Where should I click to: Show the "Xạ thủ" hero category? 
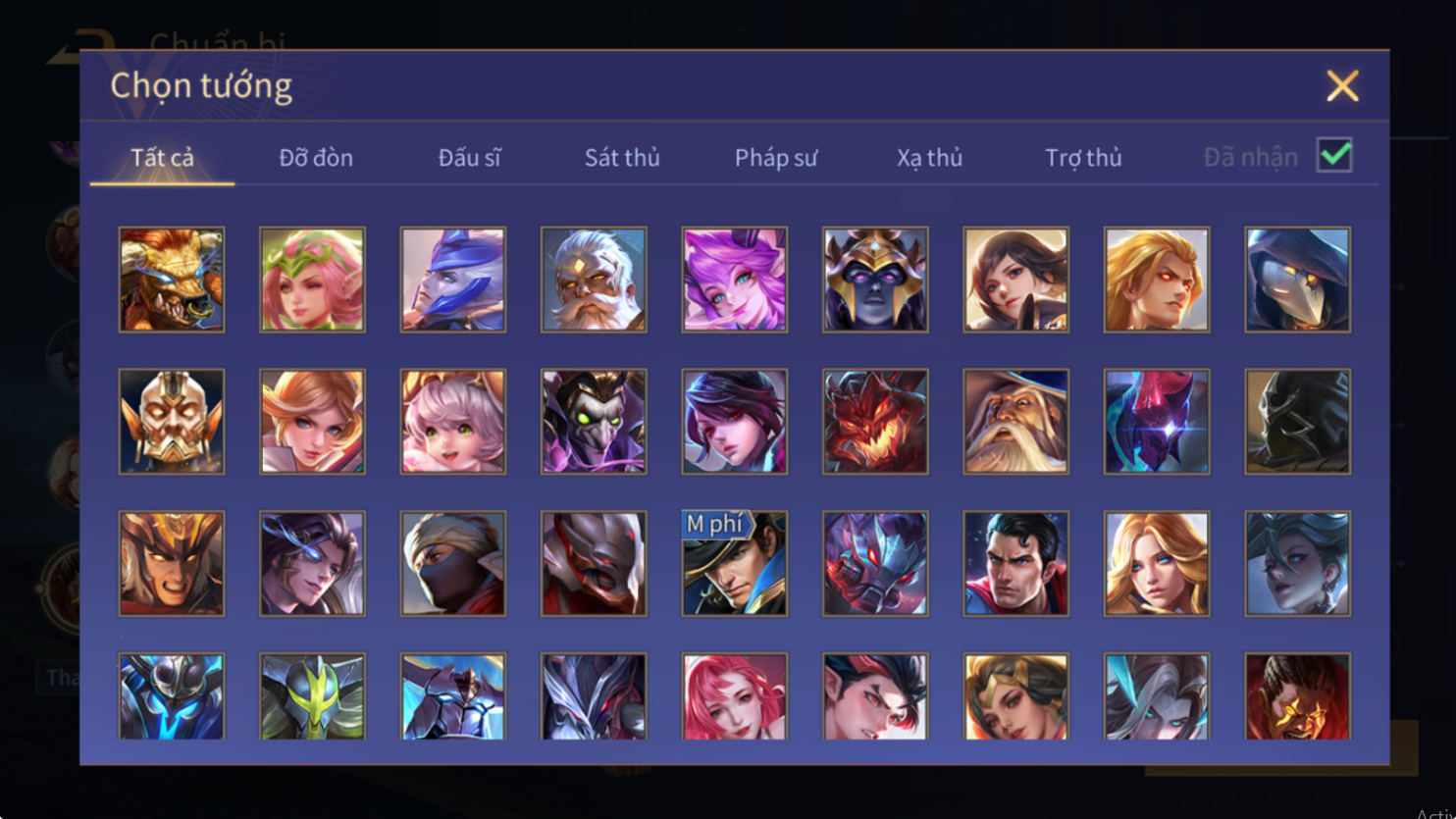coord(929,158)
